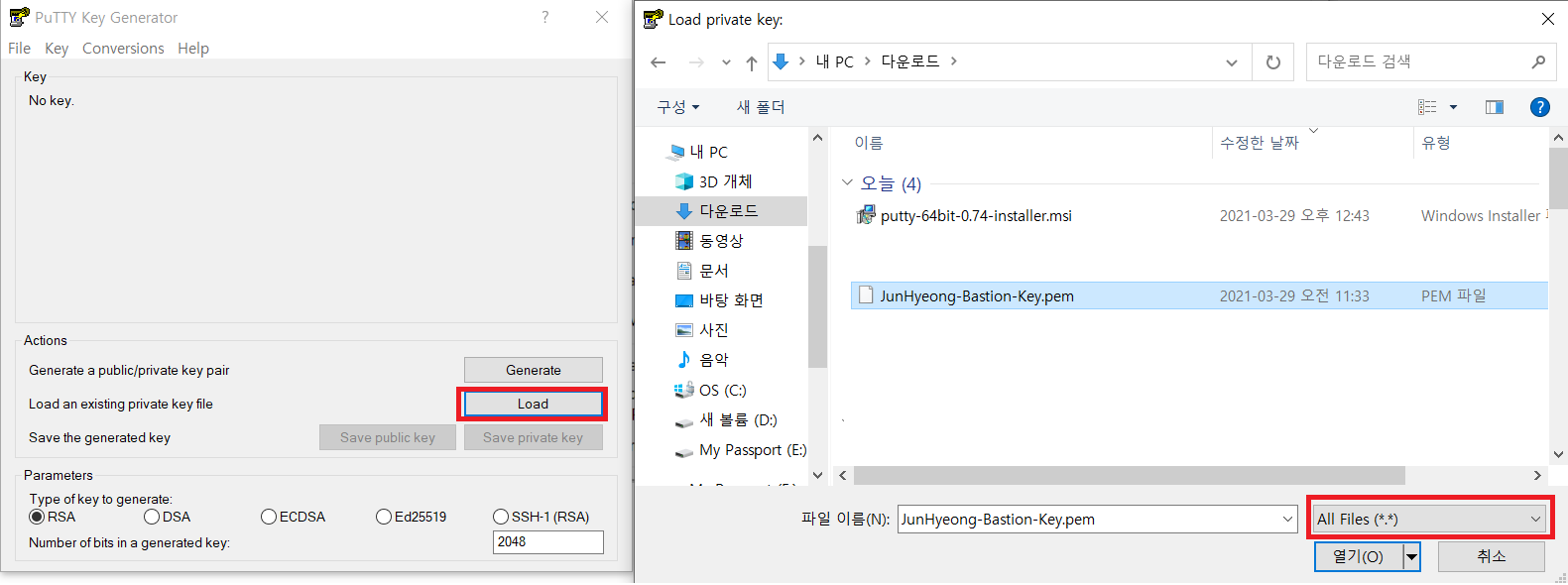The image size is (1568, 585).
Task: Expand address bar history dropdown
Action: click(x=1232, y=62)
